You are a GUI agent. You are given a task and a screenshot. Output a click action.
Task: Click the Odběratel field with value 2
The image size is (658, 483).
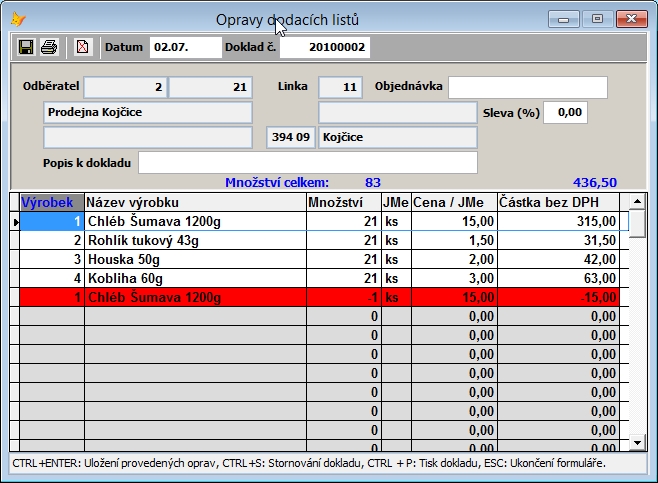pos(125,87)
